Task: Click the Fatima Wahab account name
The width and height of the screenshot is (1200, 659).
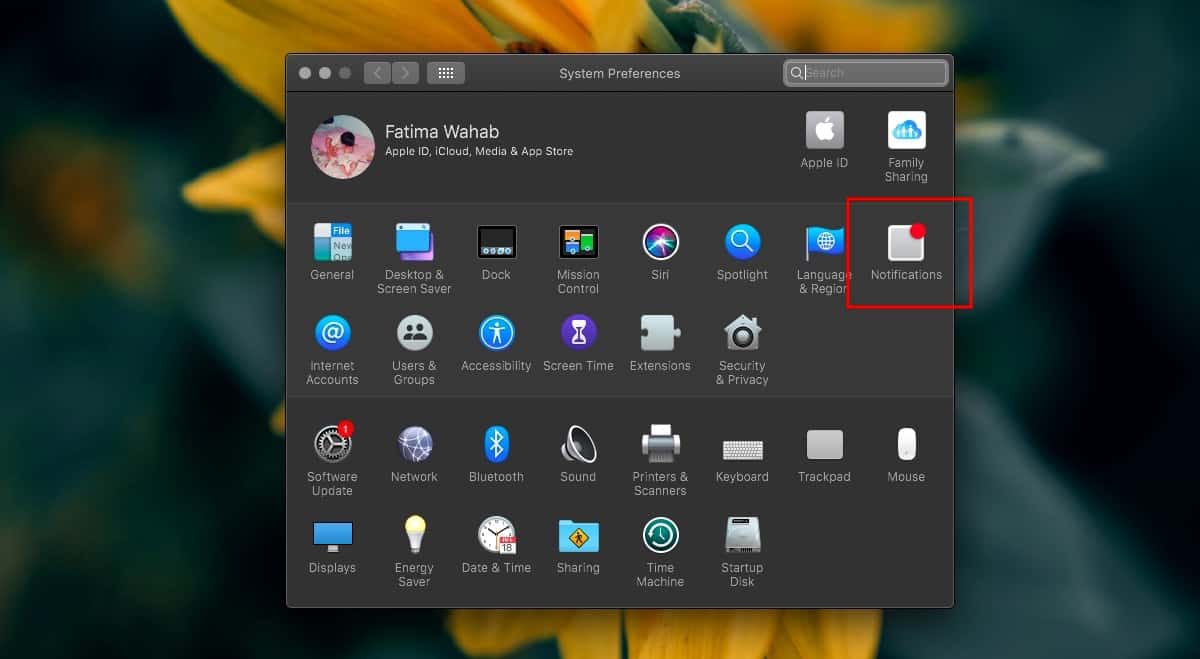Action: coord(442,132)
